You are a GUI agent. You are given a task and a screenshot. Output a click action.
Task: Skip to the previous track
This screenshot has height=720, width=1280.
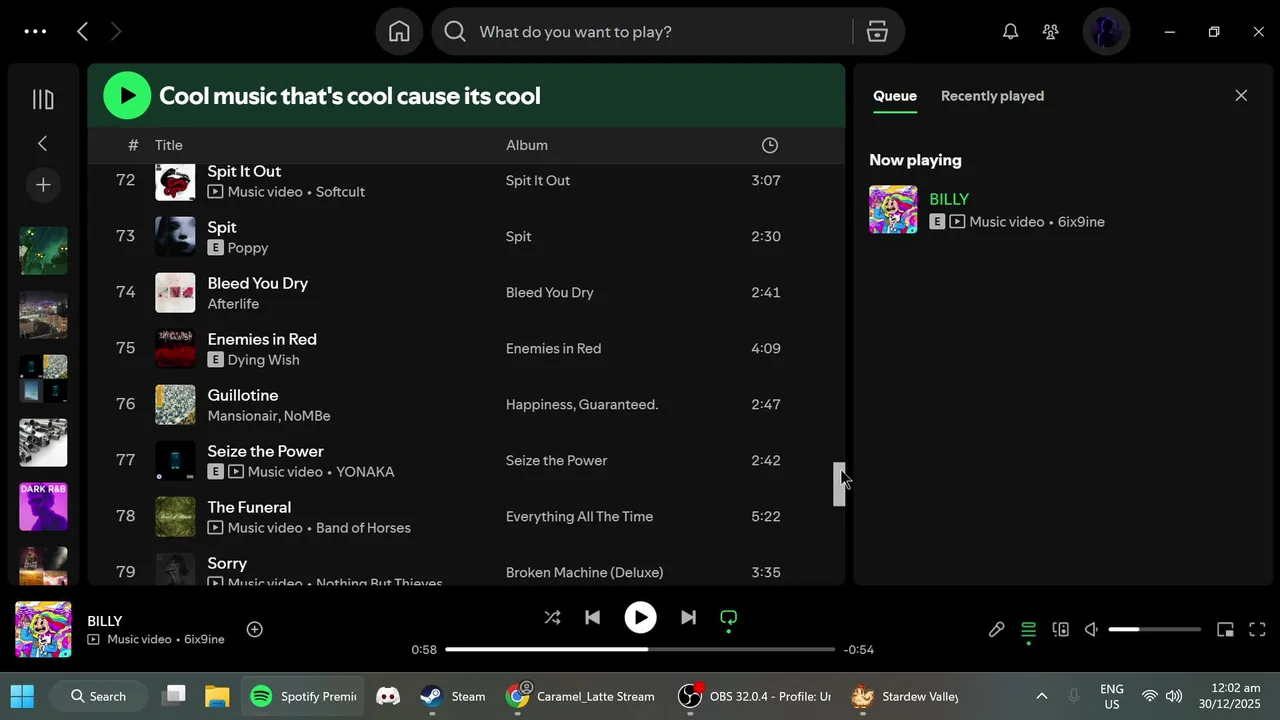[592, 618]
